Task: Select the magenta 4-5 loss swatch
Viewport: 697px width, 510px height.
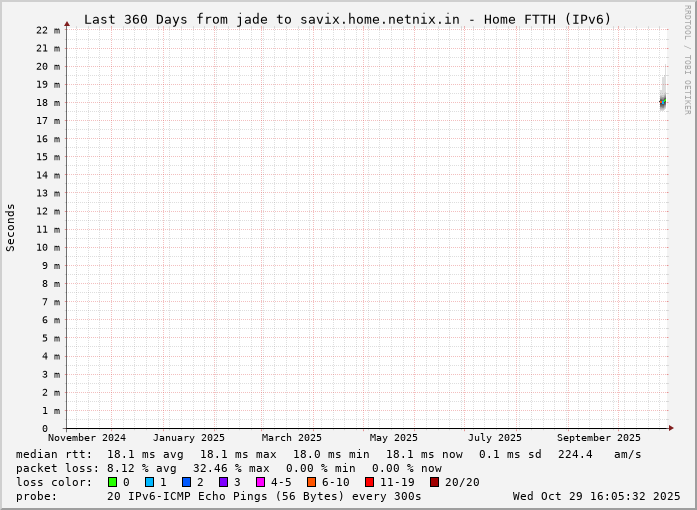Action: click(x=260, y=482)
